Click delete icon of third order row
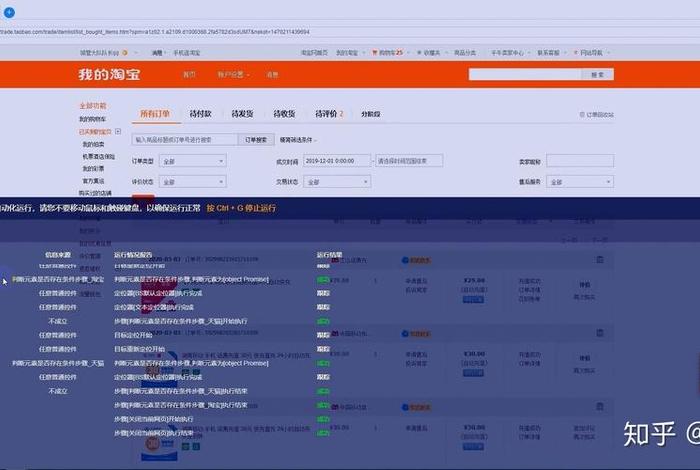Viewport: 700px width, 470px height. [x=600, y=406]
